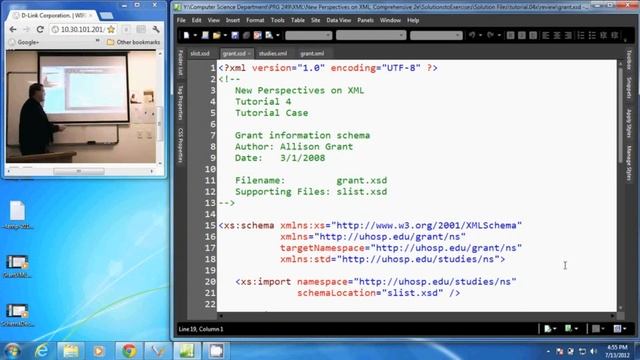Open the Data View menu
Screen dimensions: 640x360
[x=338, y=20]
